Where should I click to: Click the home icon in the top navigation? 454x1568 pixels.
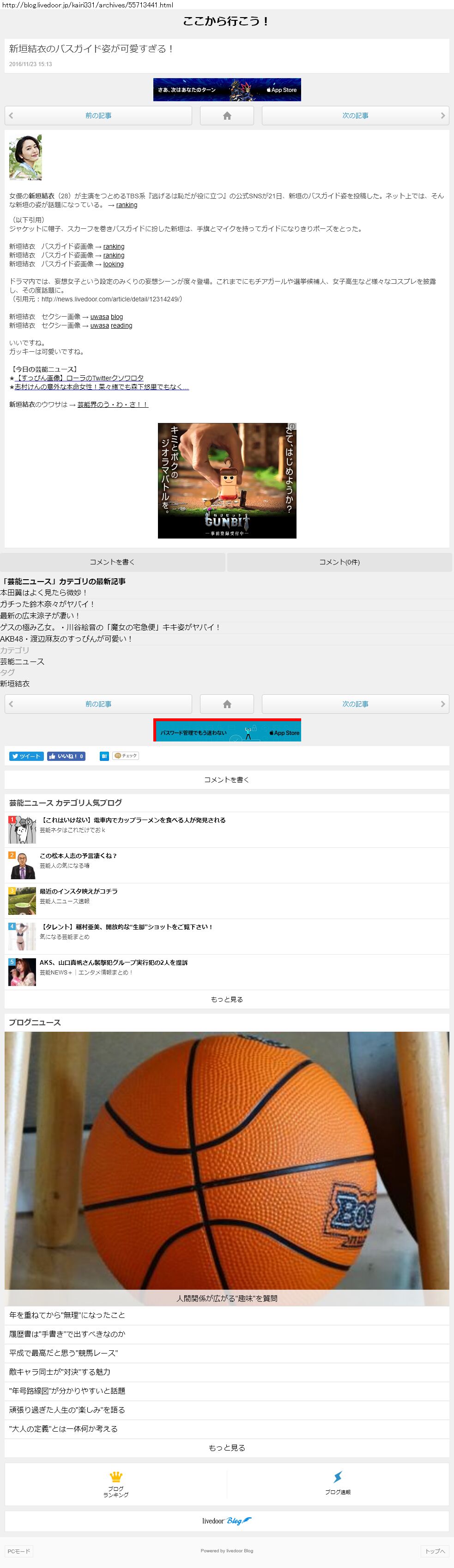(227, 116)
